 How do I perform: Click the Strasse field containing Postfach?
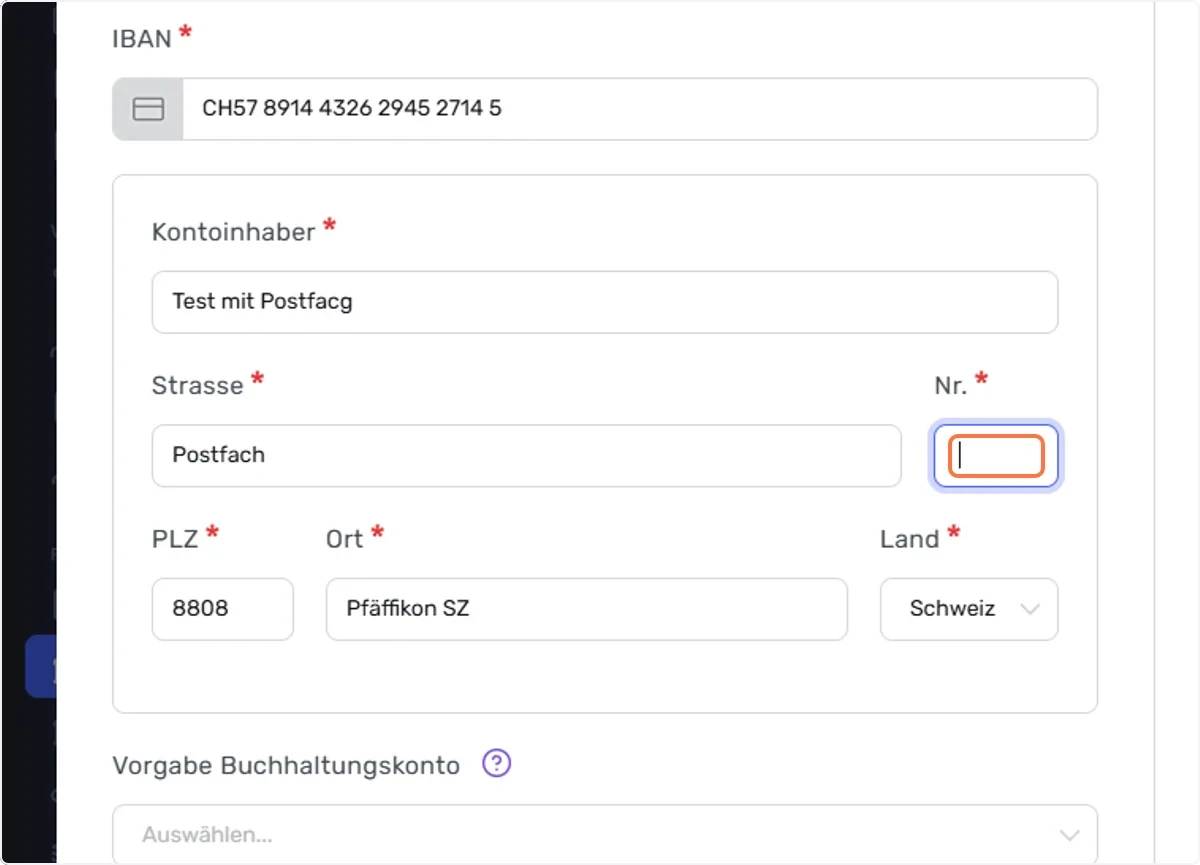click(526, 456)
